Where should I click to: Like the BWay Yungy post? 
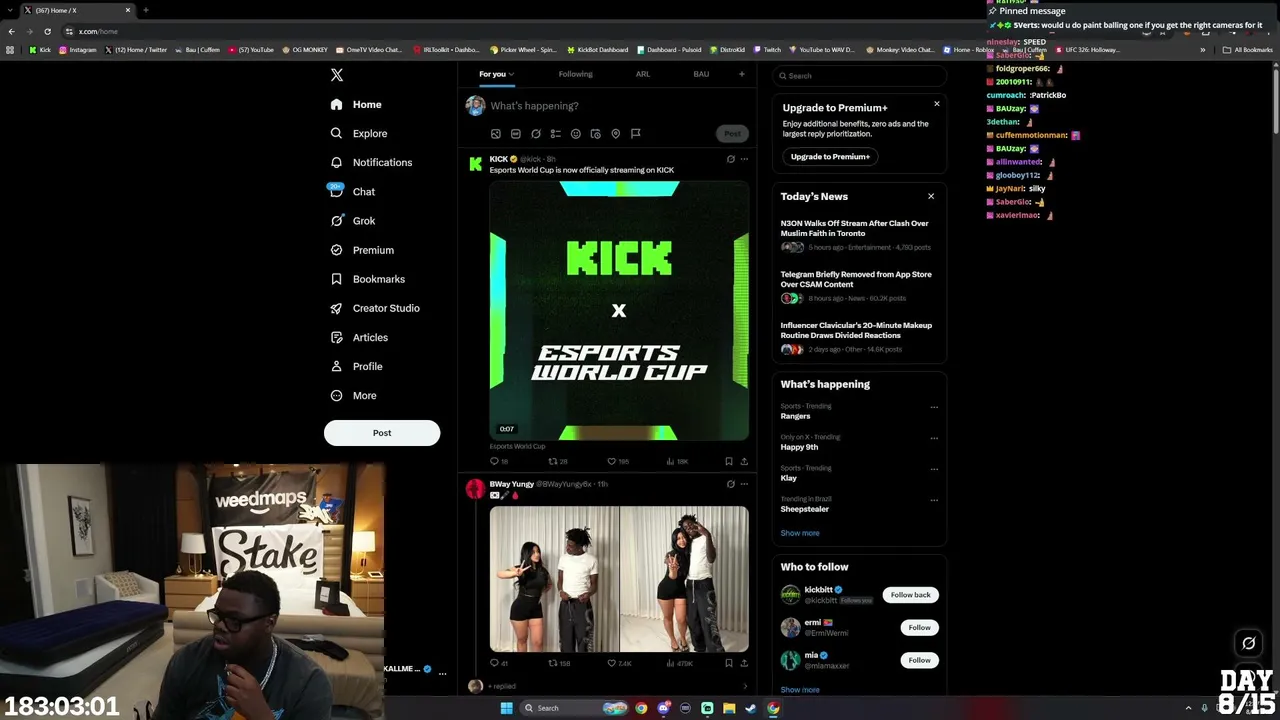point(619,663)
